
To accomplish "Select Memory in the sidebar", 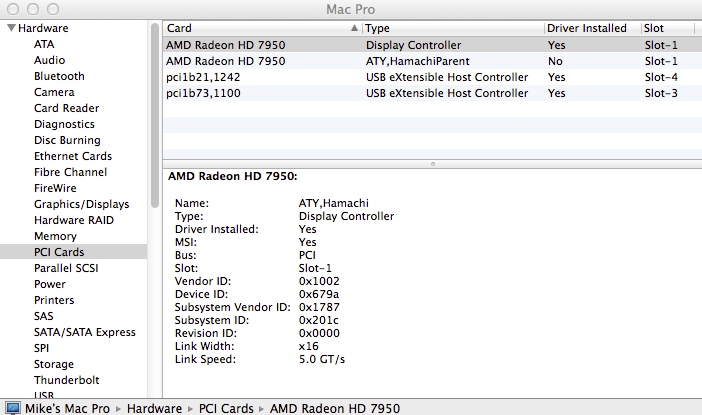I will pyautogui.click(x=56, y=236).
